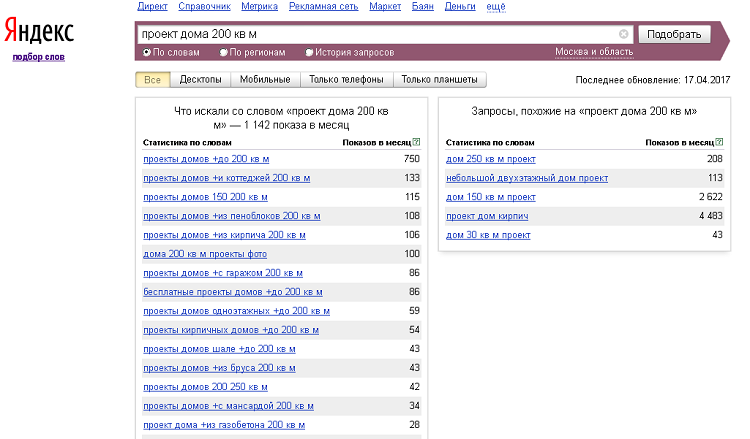Open the 'Директ' link in top navigation

(x=152, y=7)
